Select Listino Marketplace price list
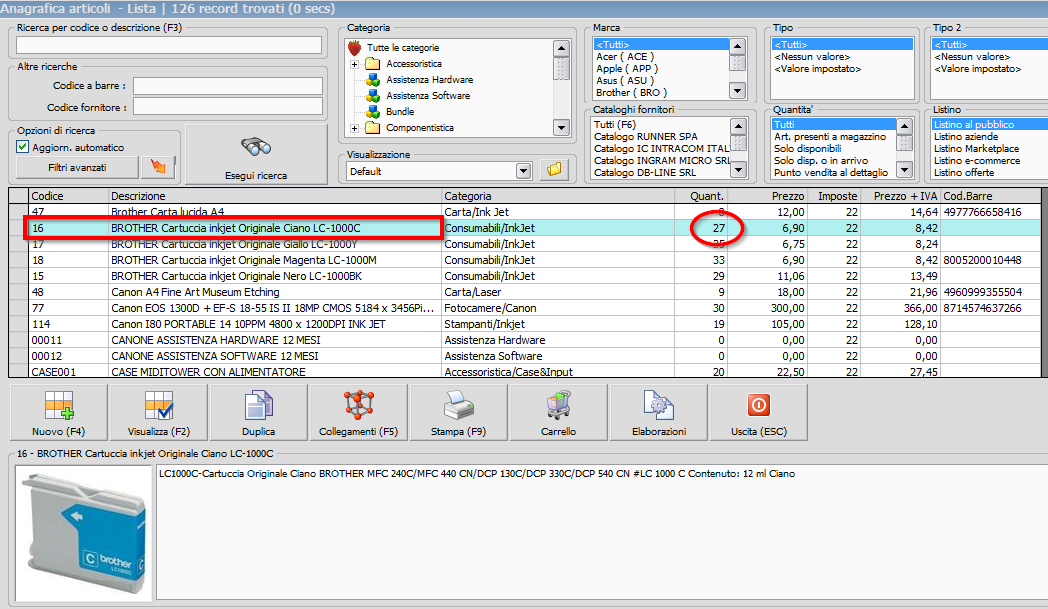 (976, 148)
